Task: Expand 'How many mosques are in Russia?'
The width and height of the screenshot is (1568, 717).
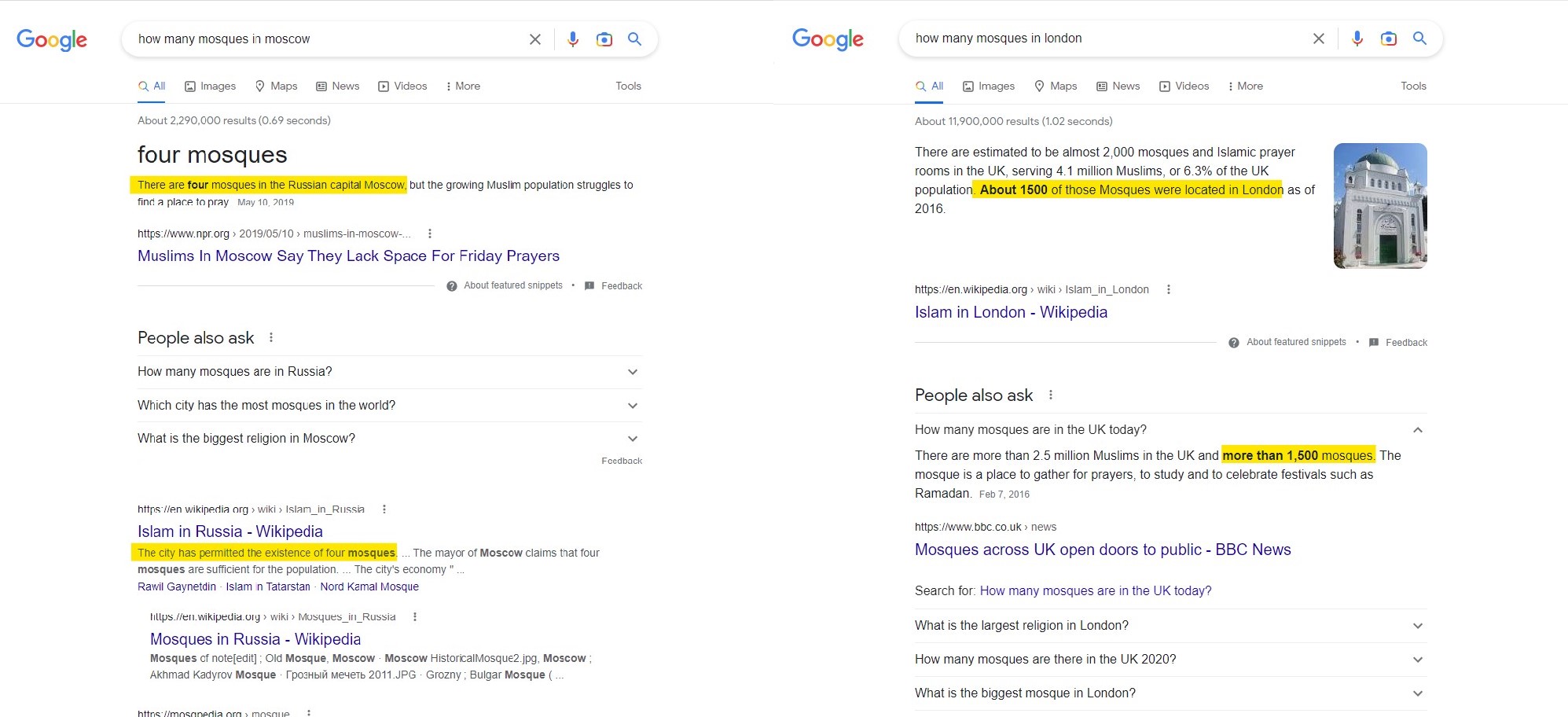Action: (390, 372)
